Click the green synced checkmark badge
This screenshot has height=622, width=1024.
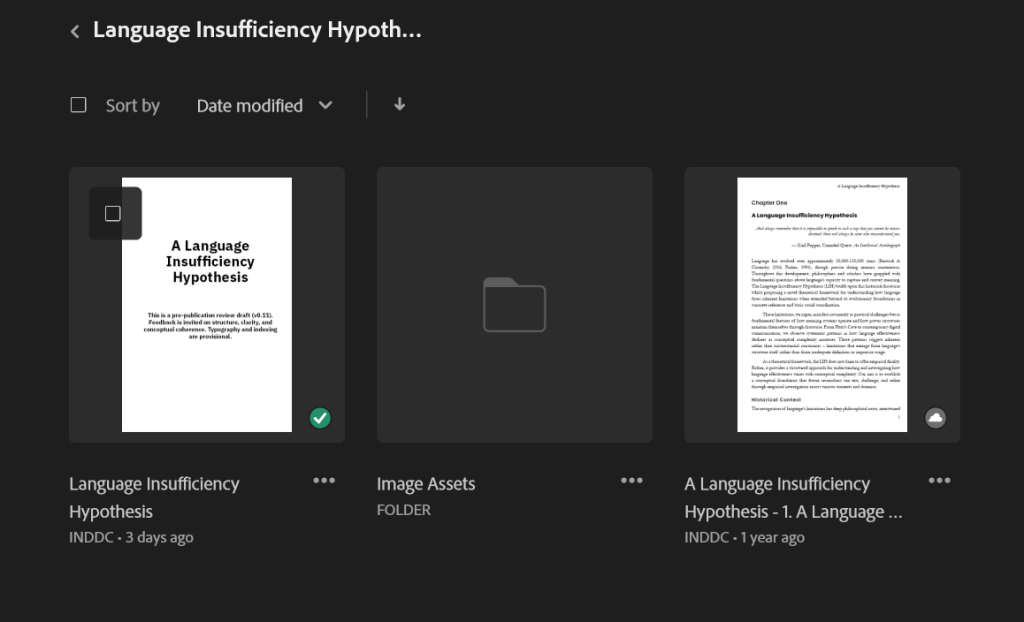[x=320, y=418]
